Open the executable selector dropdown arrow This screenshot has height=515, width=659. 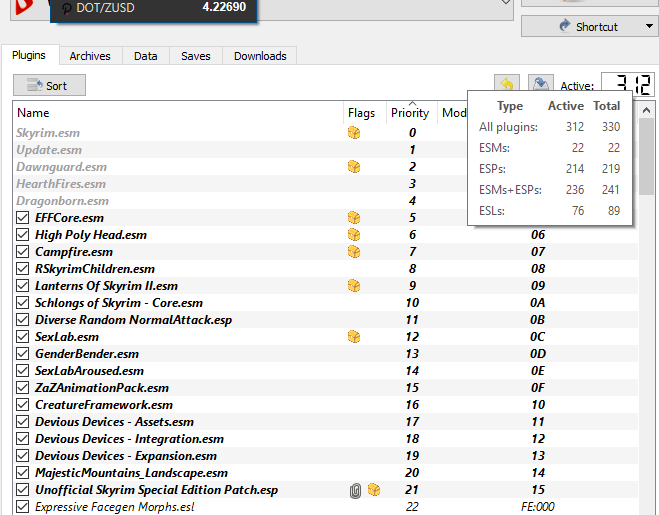tap(506, 3)
